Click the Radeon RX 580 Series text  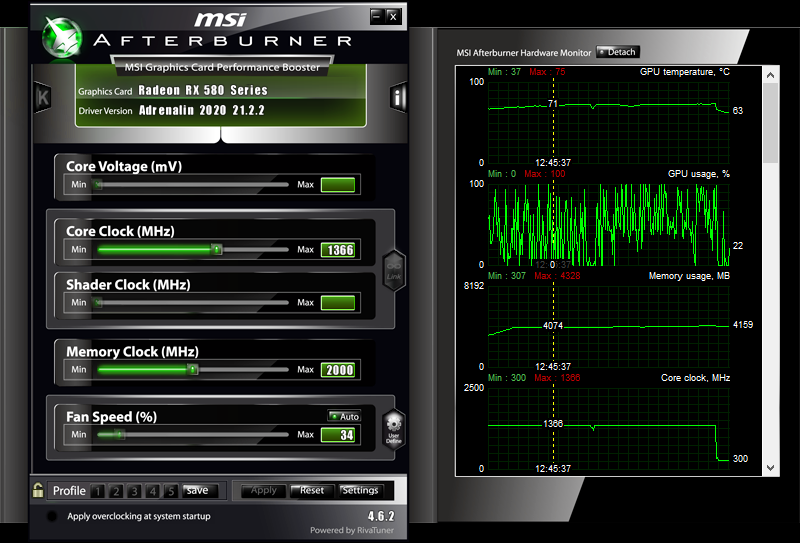[203, 90]
